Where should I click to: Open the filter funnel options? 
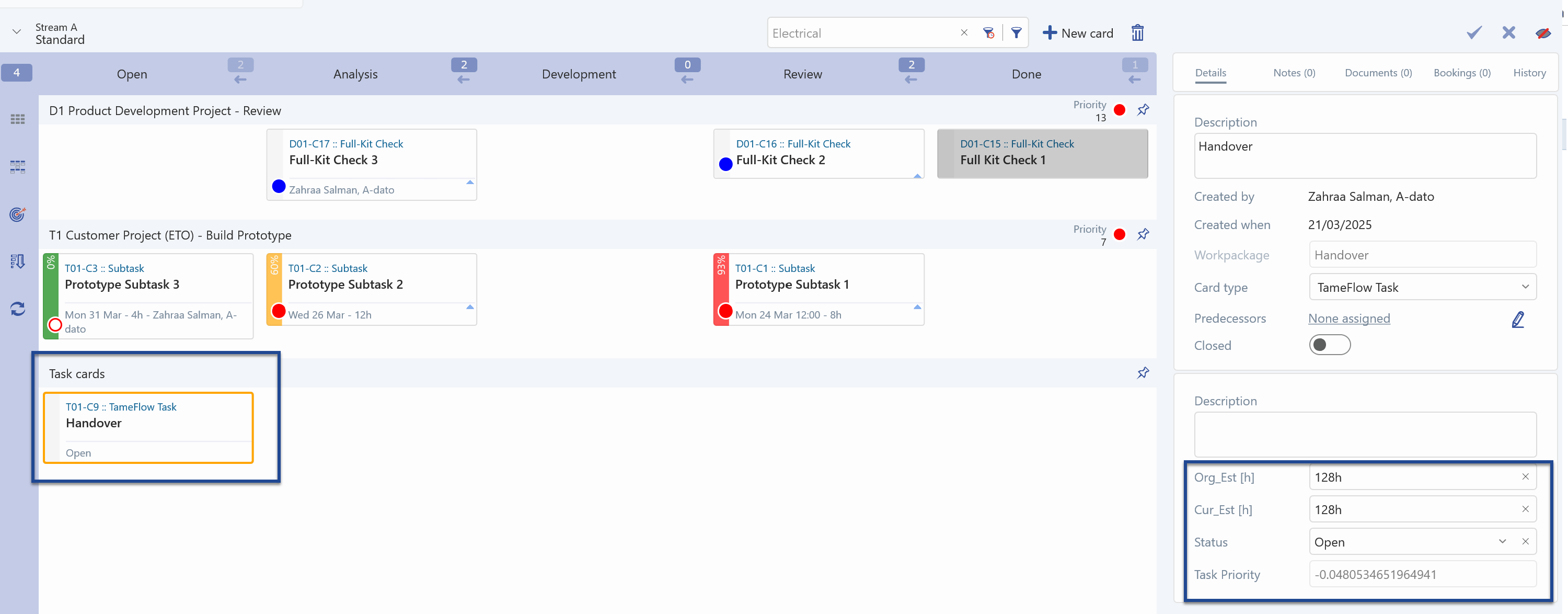coord(1016,33)
